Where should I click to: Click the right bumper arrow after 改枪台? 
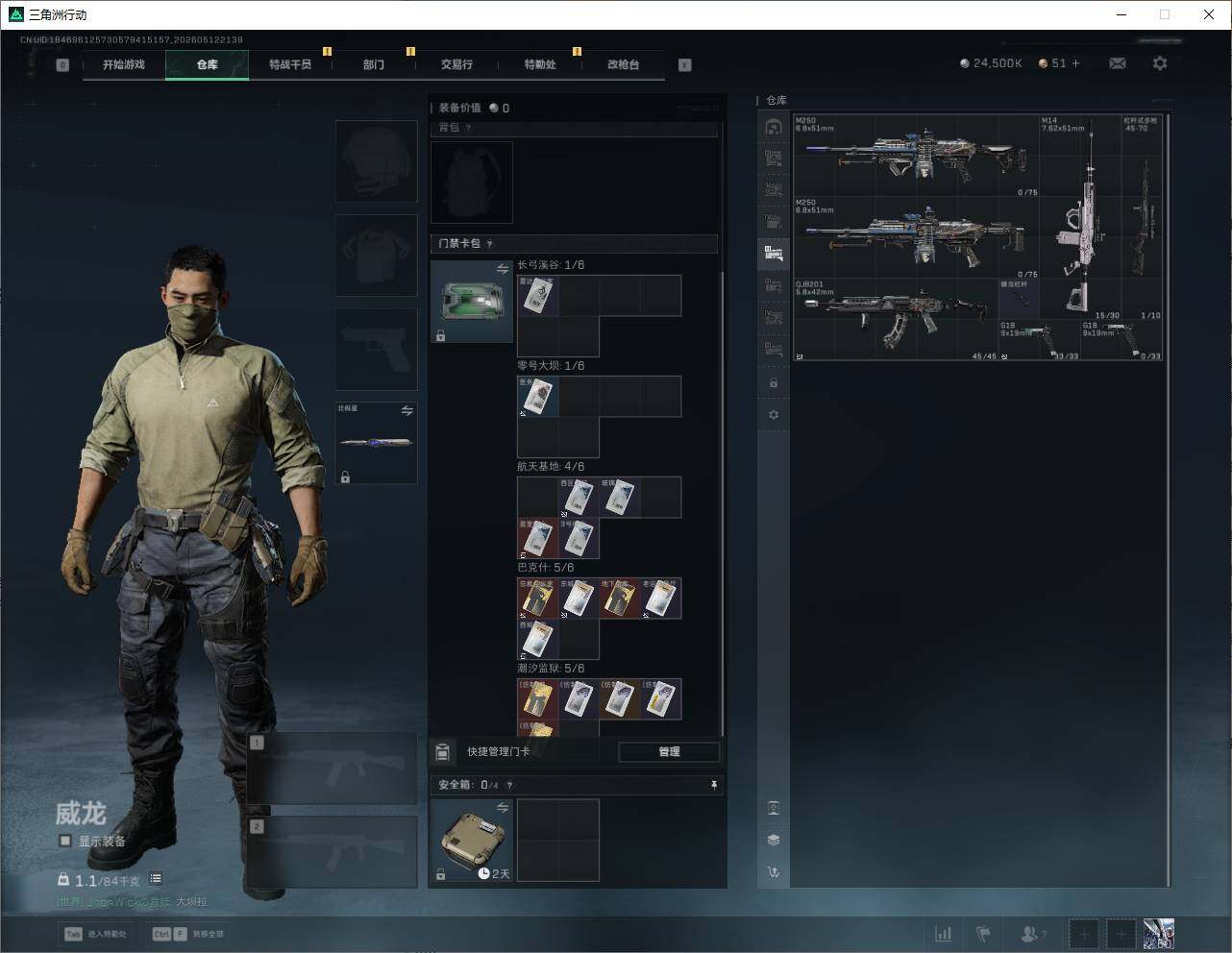685,65
